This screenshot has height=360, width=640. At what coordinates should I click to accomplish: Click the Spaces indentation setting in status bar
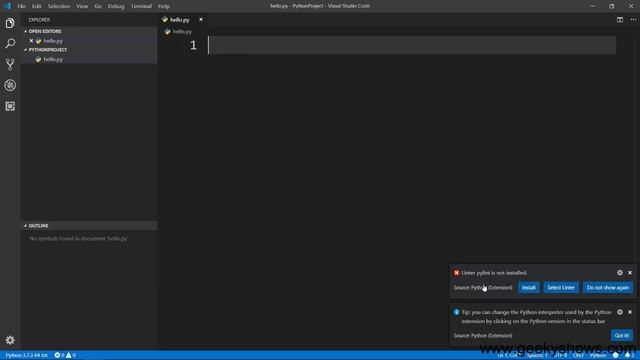point(537,355)
